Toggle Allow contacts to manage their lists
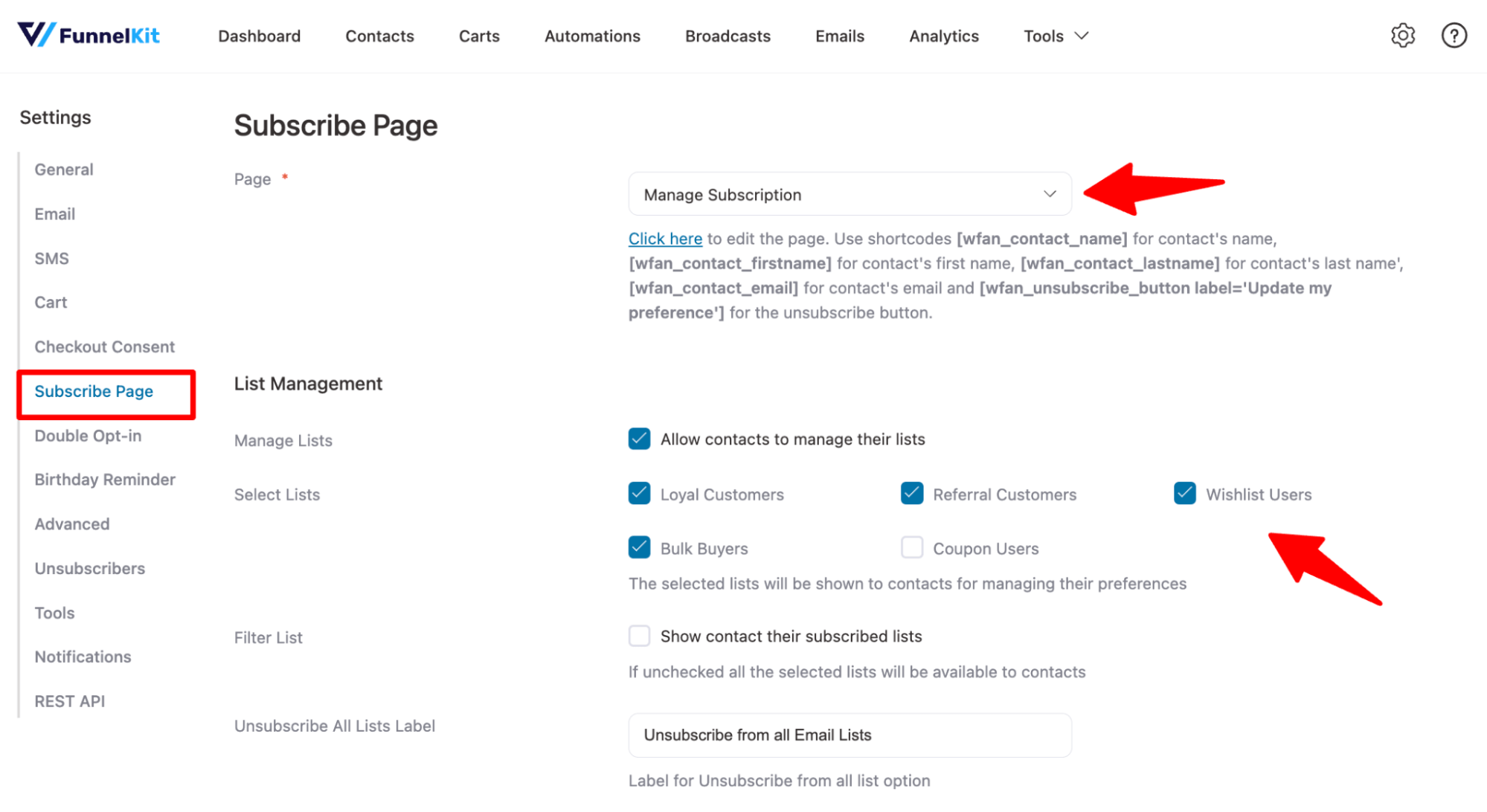Image resolution: width=1487 pixels, height=812 pixels. point(639,438)
